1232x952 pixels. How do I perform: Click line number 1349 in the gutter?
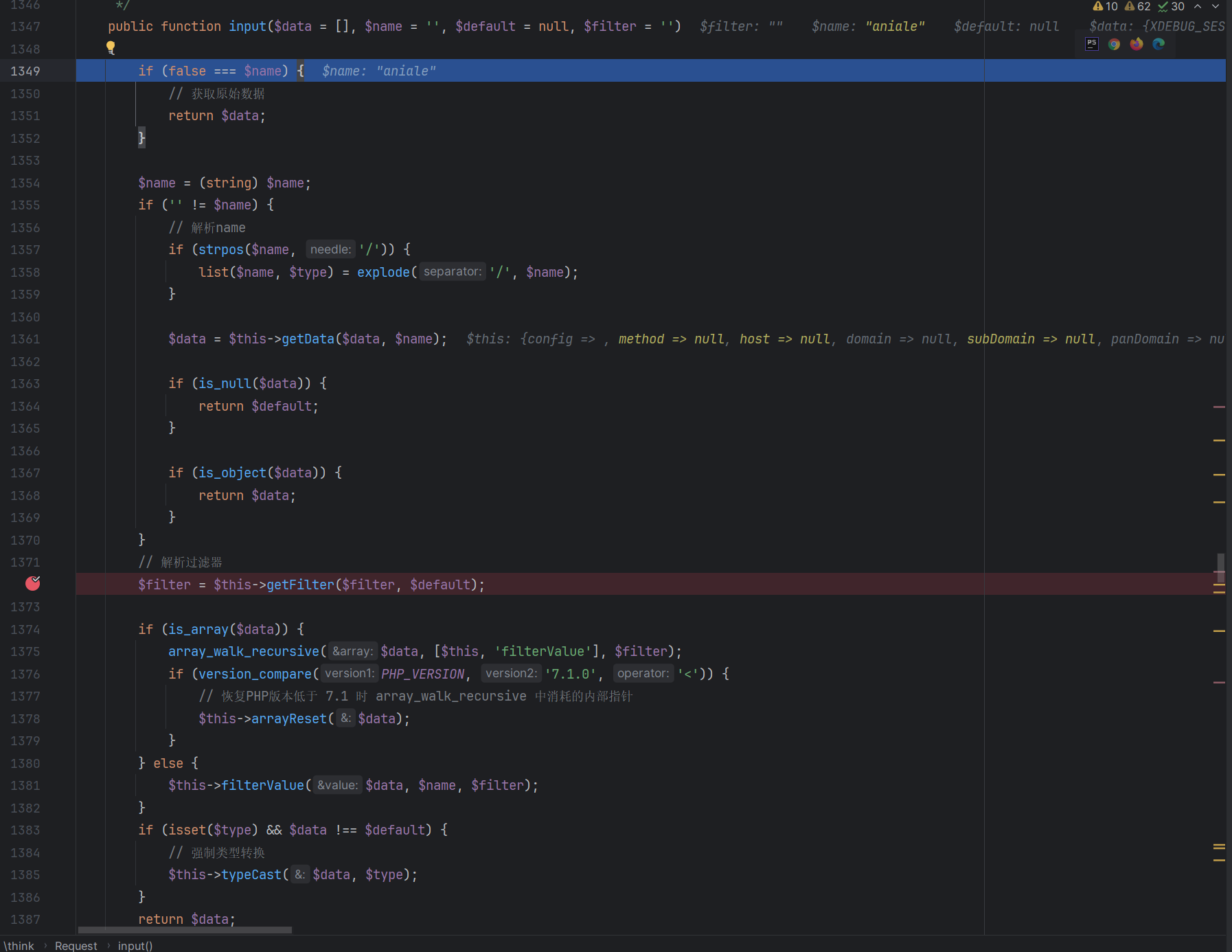(x=25, y=71)
